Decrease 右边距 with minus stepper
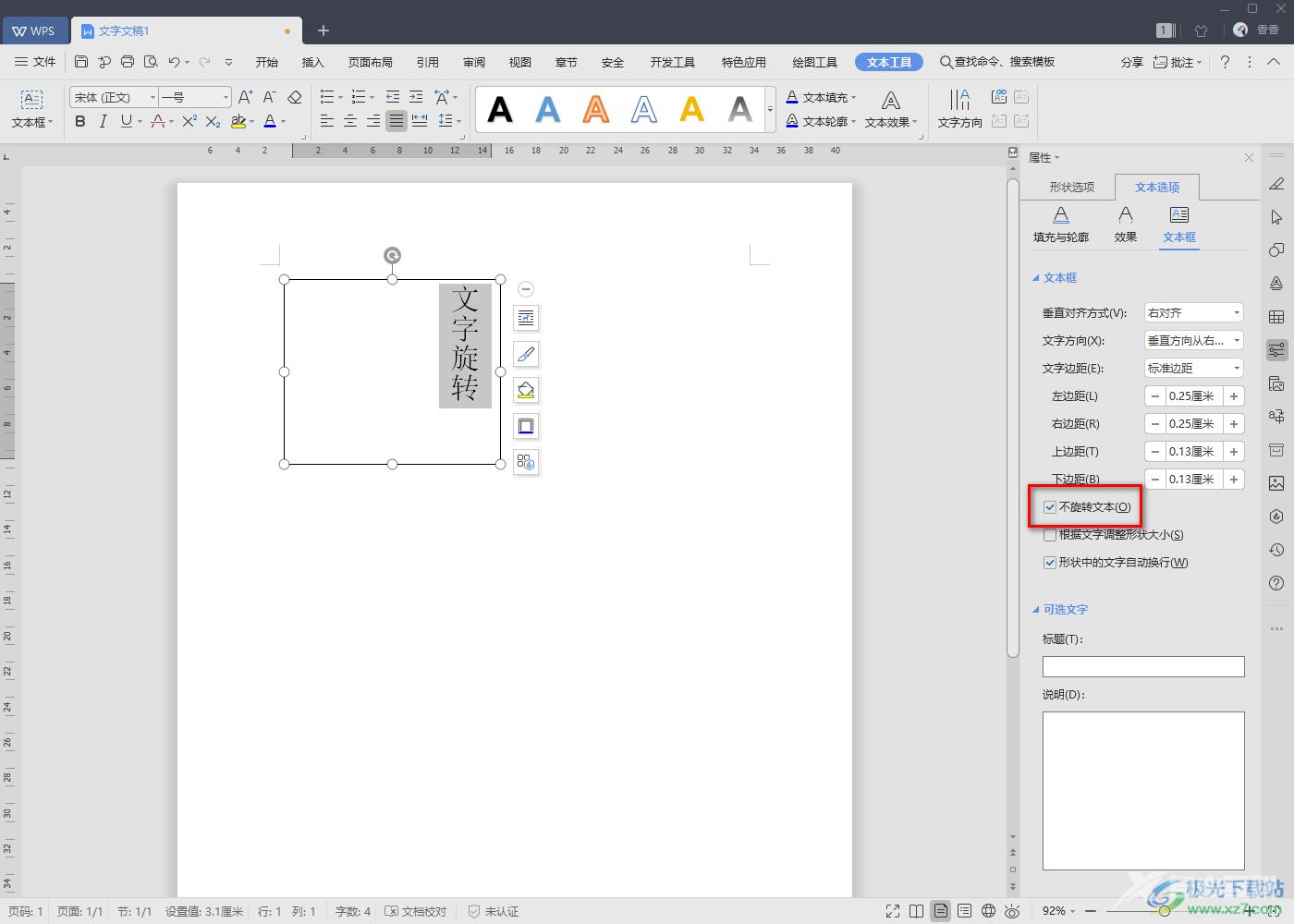This screenshot has width=1294, height=924. (1155, 424)
